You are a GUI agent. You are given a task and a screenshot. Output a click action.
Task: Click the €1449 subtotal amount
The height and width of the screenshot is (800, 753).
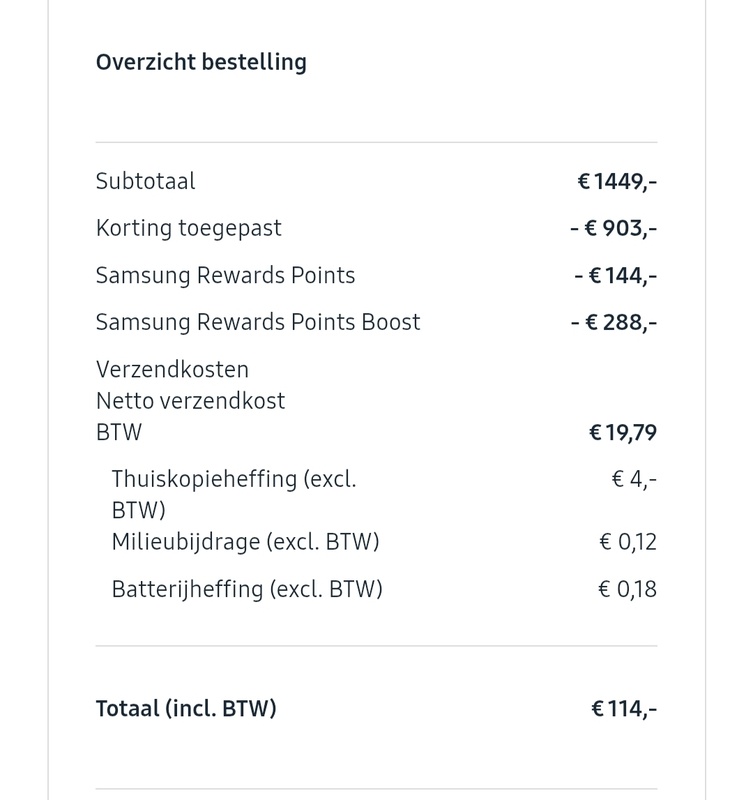617,181
